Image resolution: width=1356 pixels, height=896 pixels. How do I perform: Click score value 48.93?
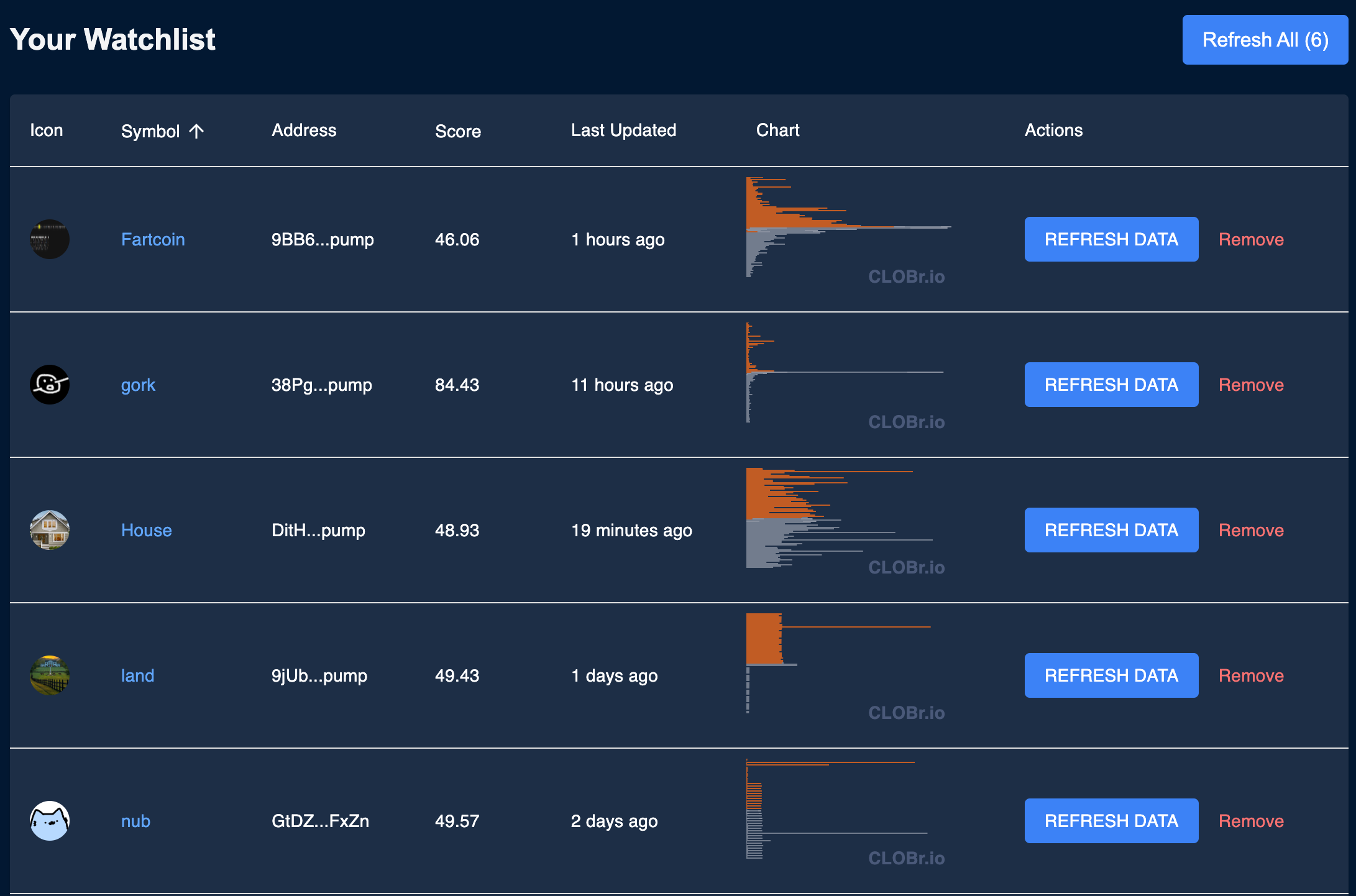(x=457, y=530)
